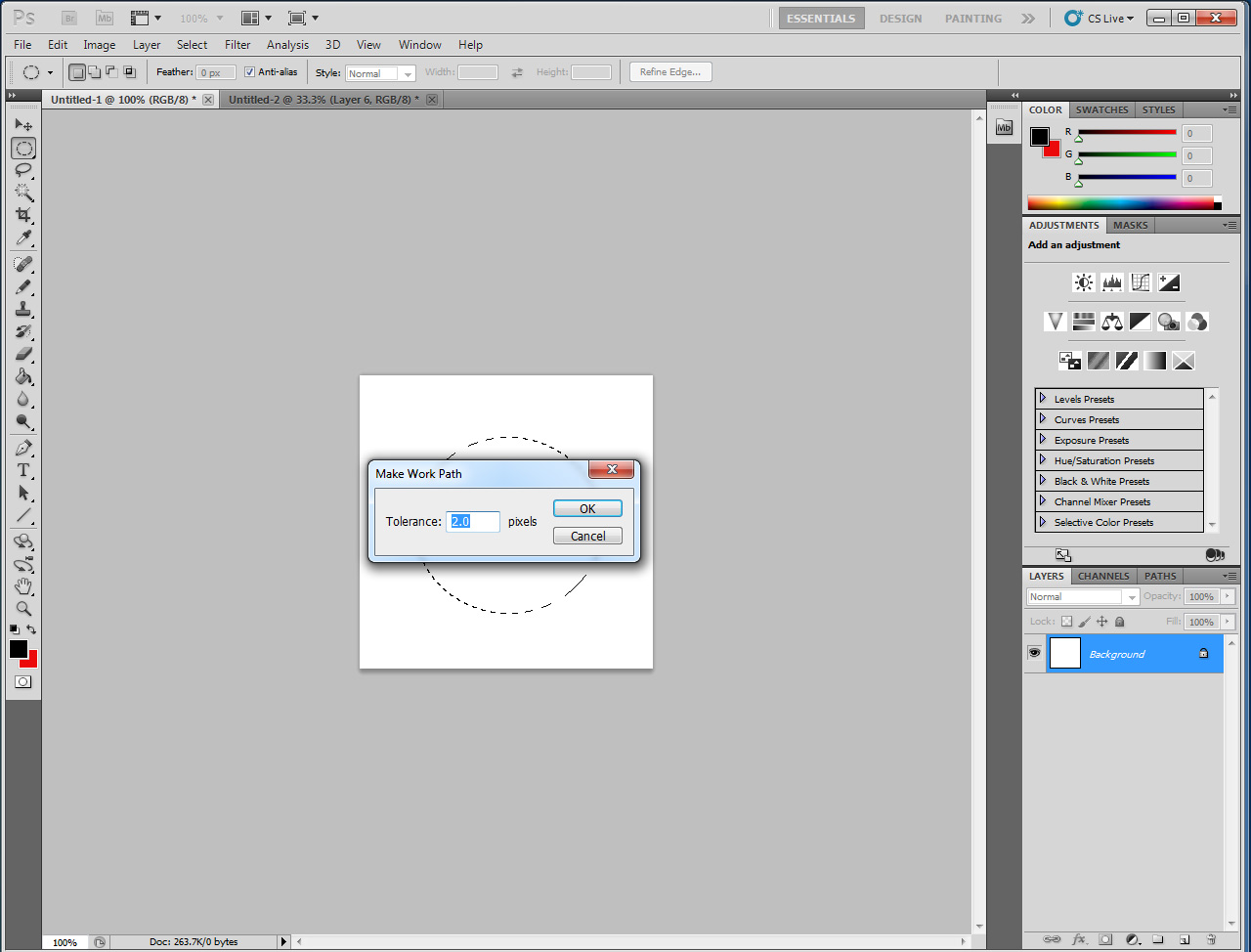
Task: Switch to the Masks tab
Action: pos(1130,226)
